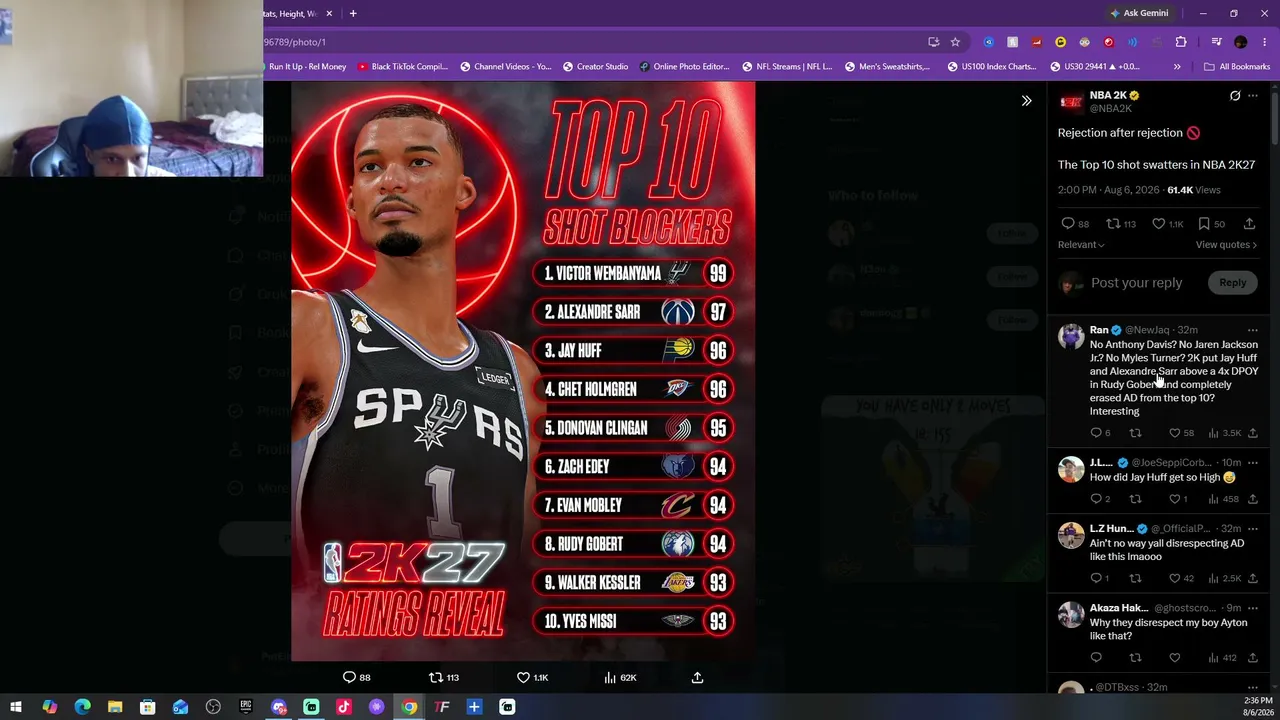Repost the NBA 2K post from the side panel

(1112, 224)
